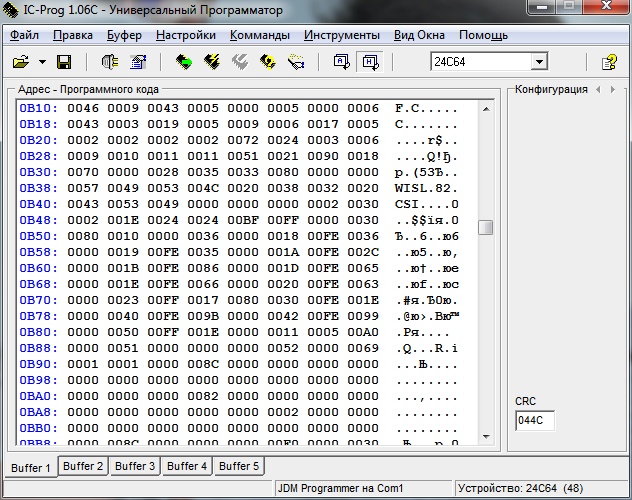The image size is (632, 500).
Task: Open the Hardware settings chip icon
Action: click(110, 62)
